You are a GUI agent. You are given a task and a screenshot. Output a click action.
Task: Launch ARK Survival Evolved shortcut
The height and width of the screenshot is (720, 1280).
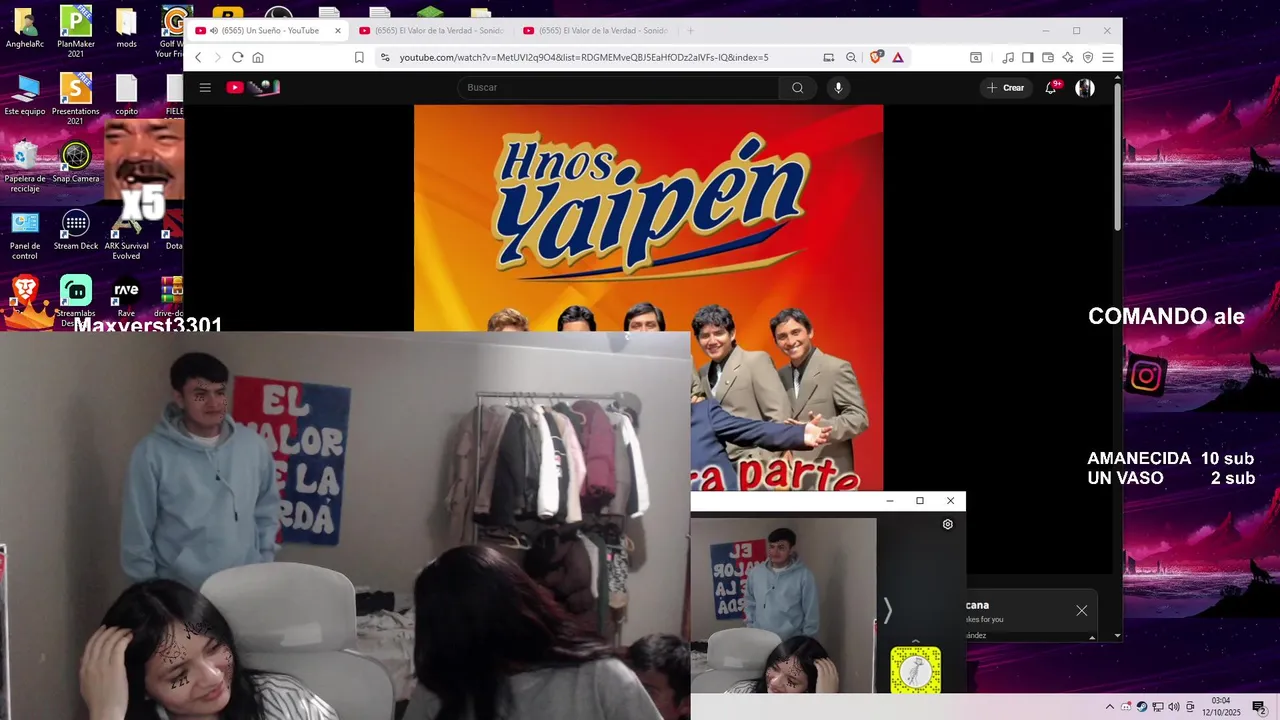[127, 234]
